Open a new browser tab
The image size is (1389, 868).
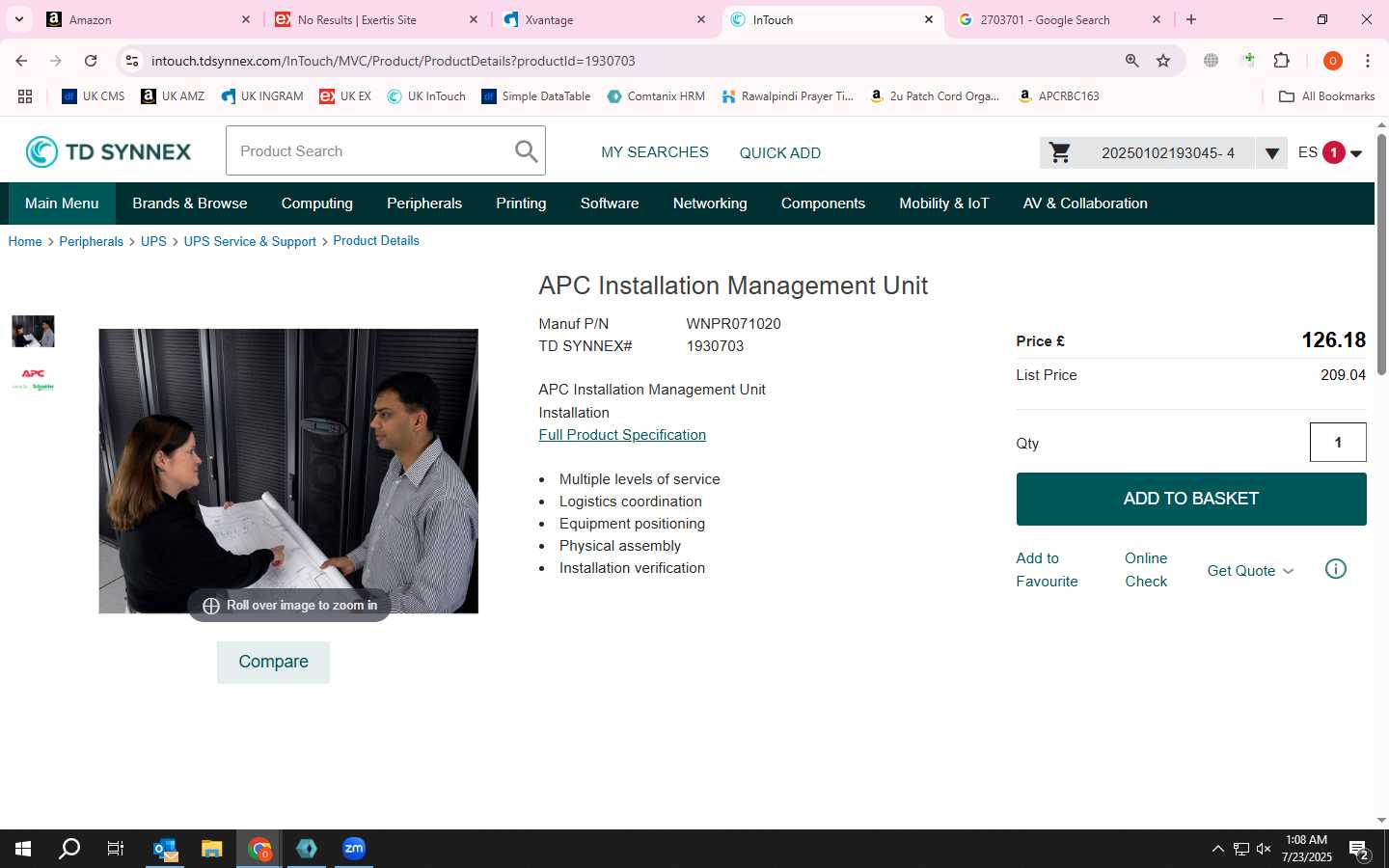pyautogui.click(x=1191, y=19)
